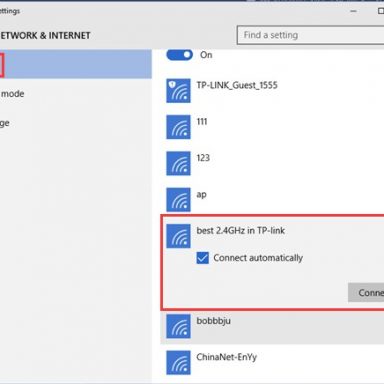Viewport: 384px width, 384px height.
Task: Click the Connect automatically label text
Action: [258, 258]
